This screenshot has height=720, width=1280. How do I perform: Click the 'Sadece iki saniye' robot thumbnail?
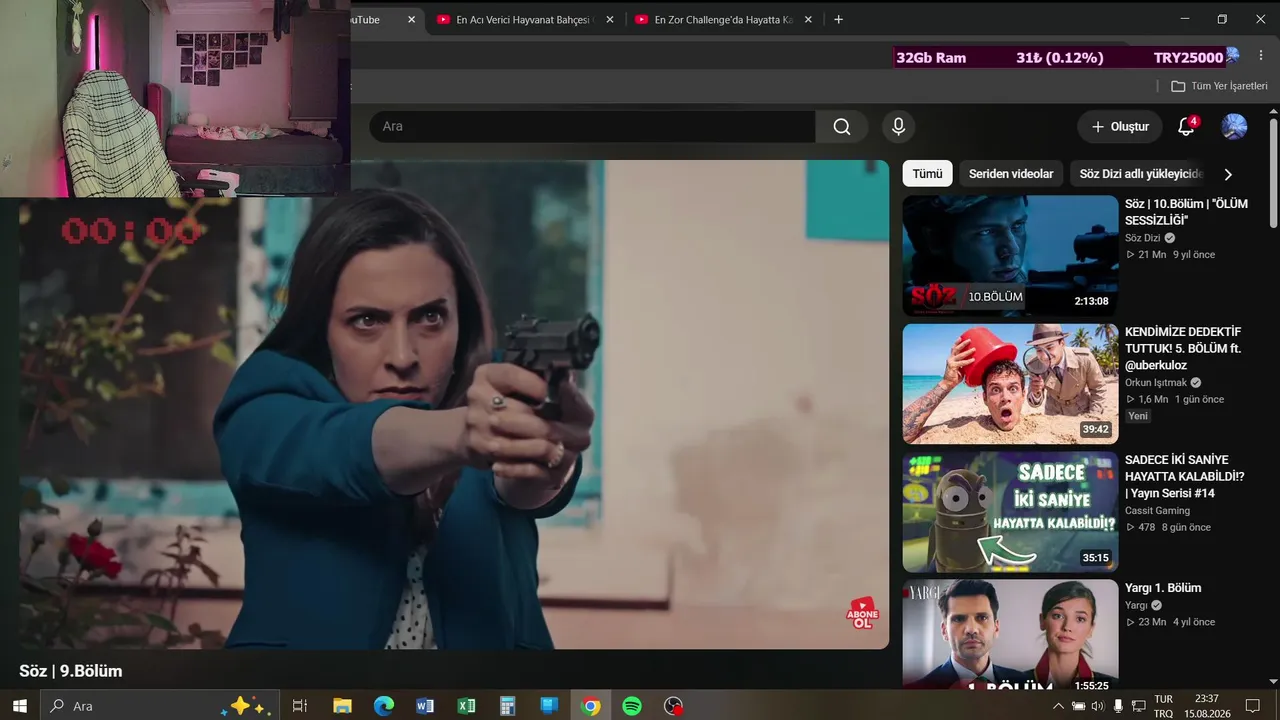pos(1010,512)
